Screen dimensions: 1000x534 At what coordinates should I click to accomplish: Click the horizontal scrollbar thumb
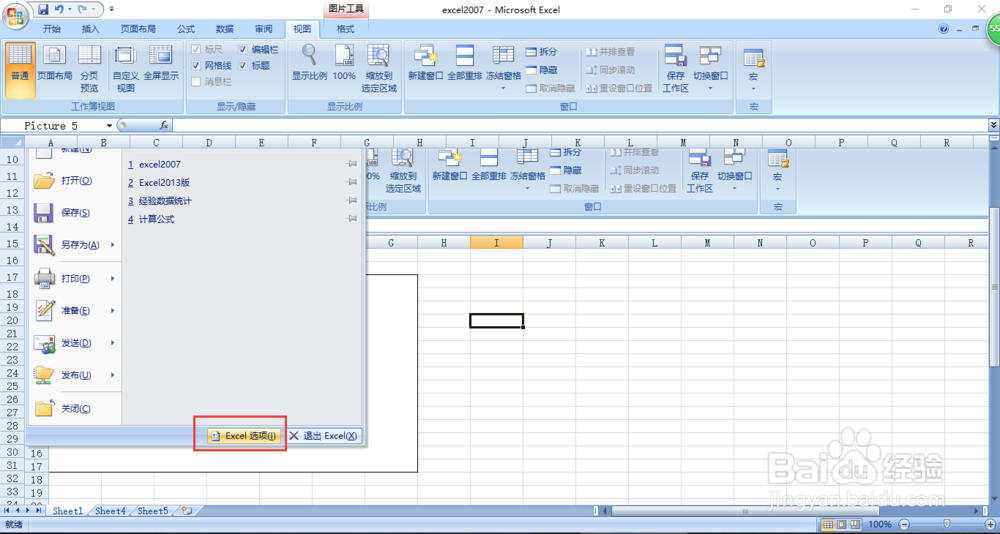[745, 511]
